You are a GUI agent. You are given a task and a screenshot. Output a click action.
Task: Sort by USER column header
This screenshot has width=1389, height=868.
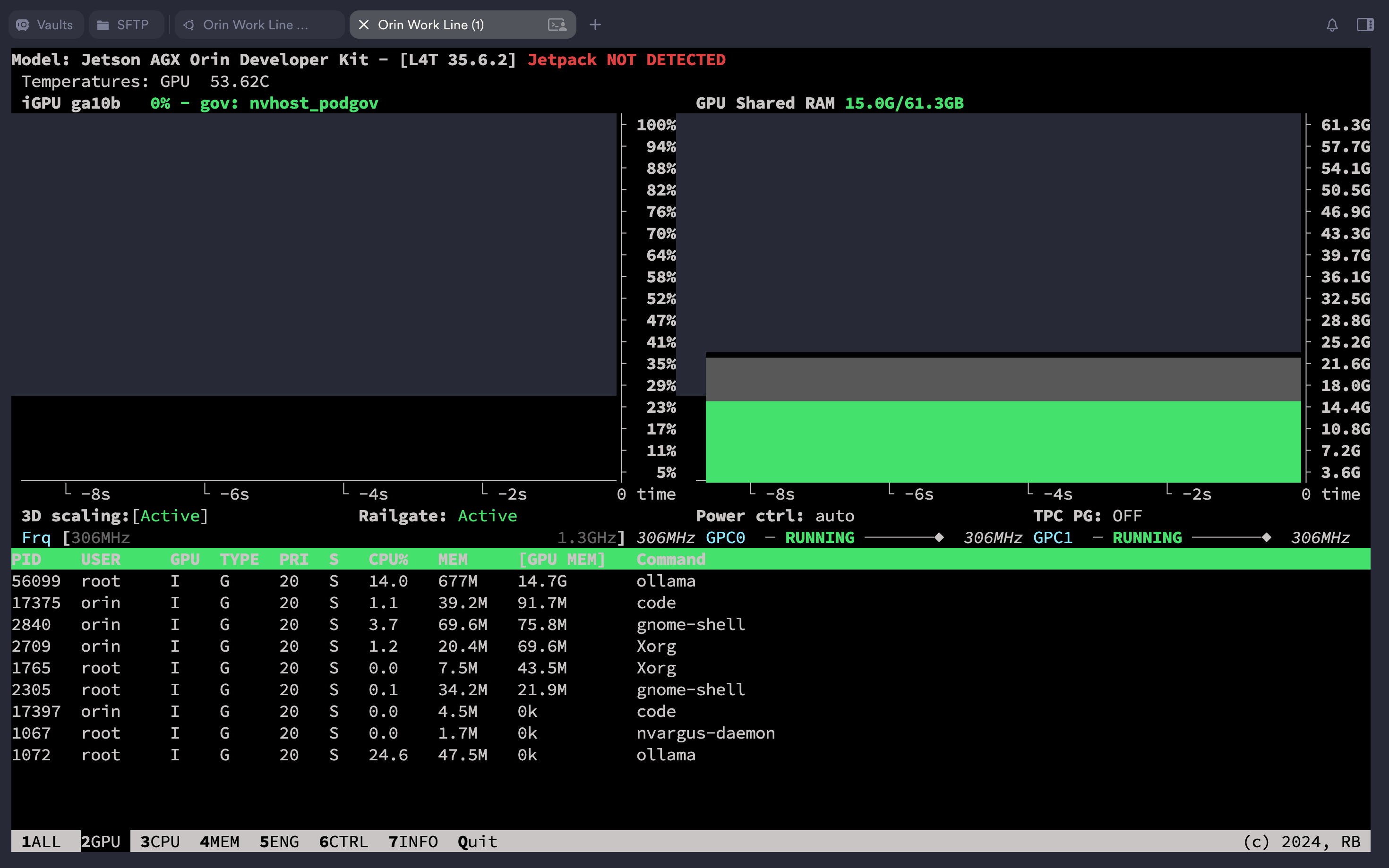click(x=101, y=559)
